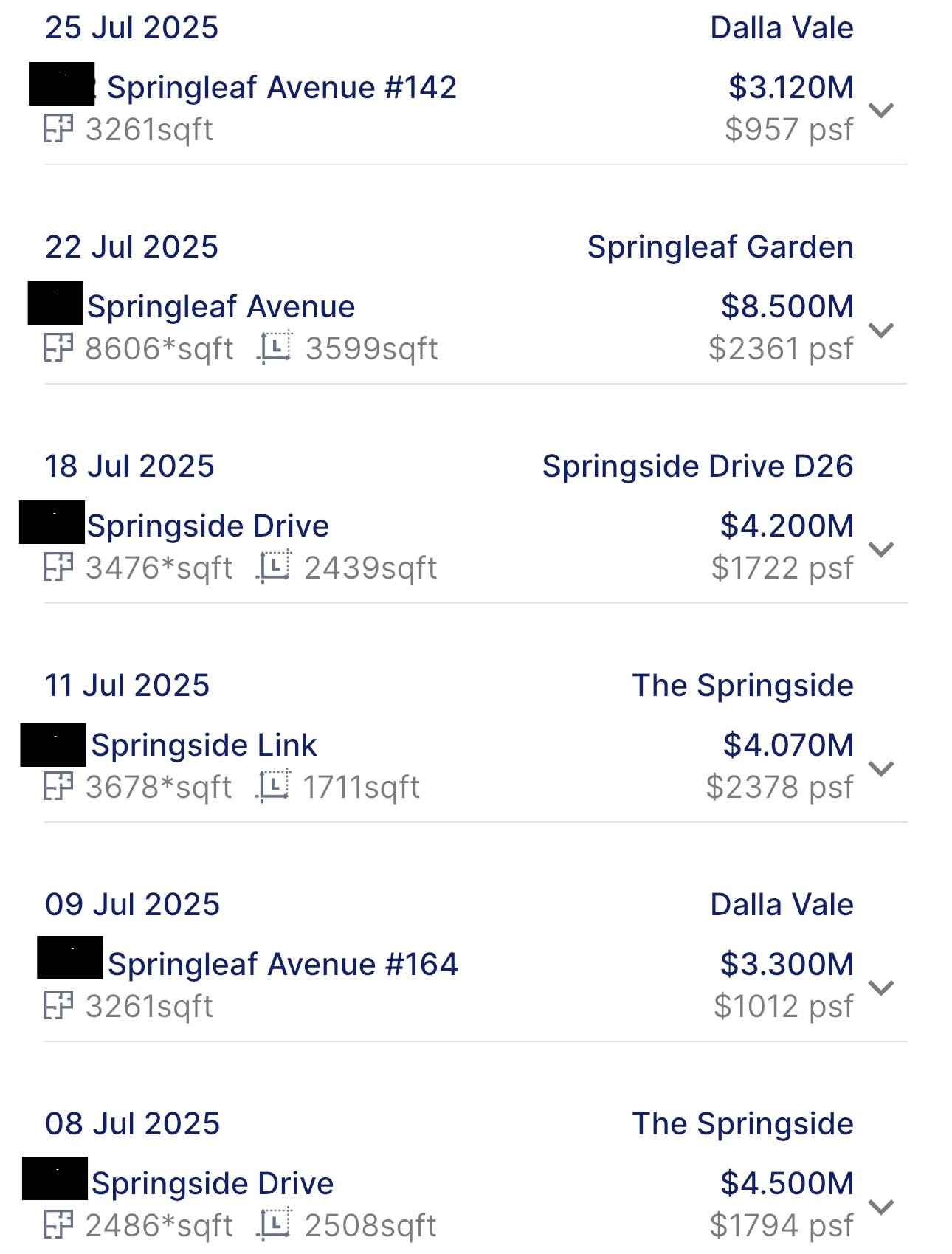Click land area icon beside 1711sqft
Viewport: 952px width, 1254px height.
tap(273, 786)
